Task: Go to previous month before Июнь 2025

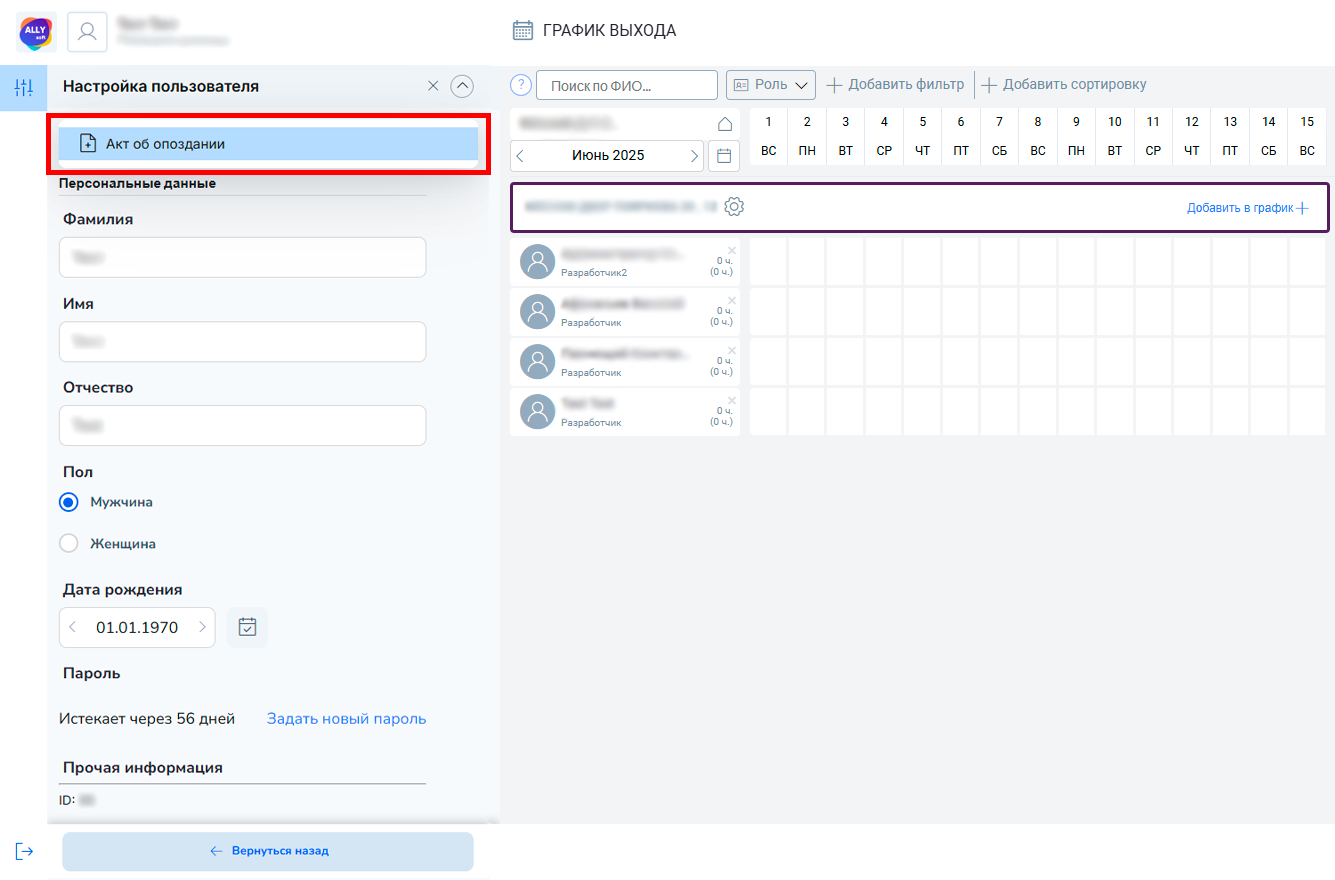Action: pyautogui.click(x=520, y=156)
